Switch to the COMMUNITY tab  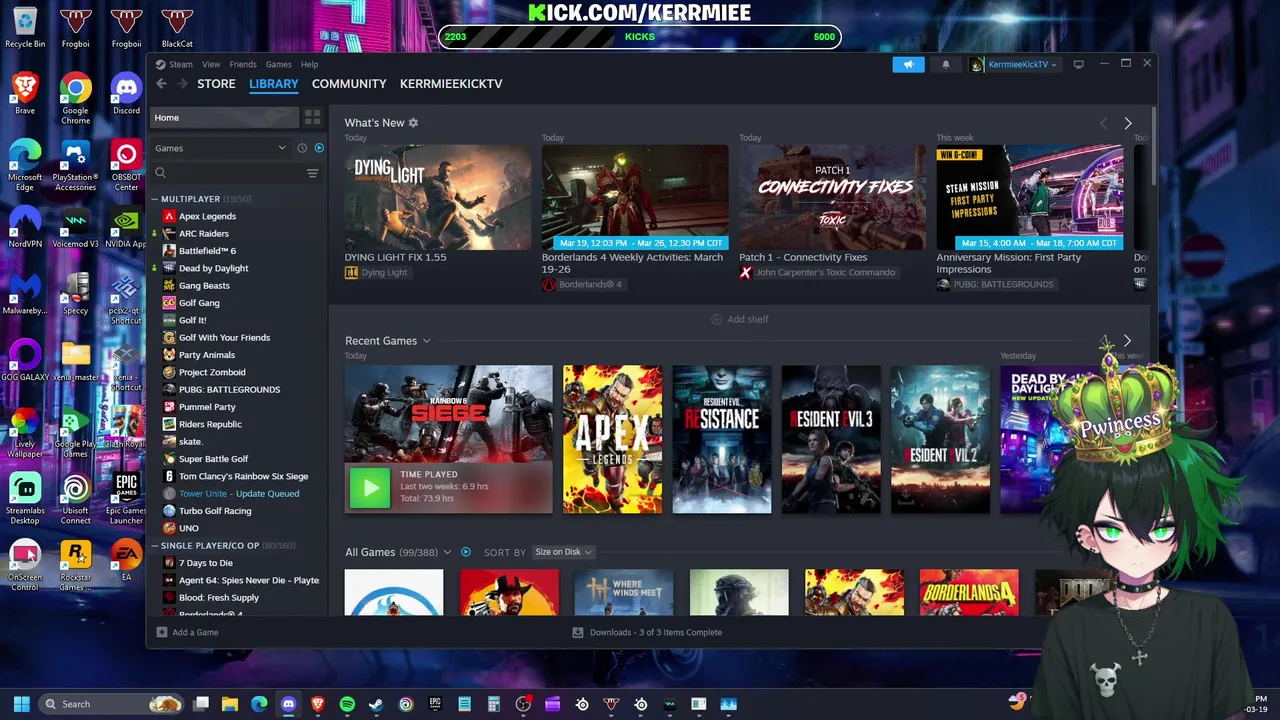[x=349, y=84]
